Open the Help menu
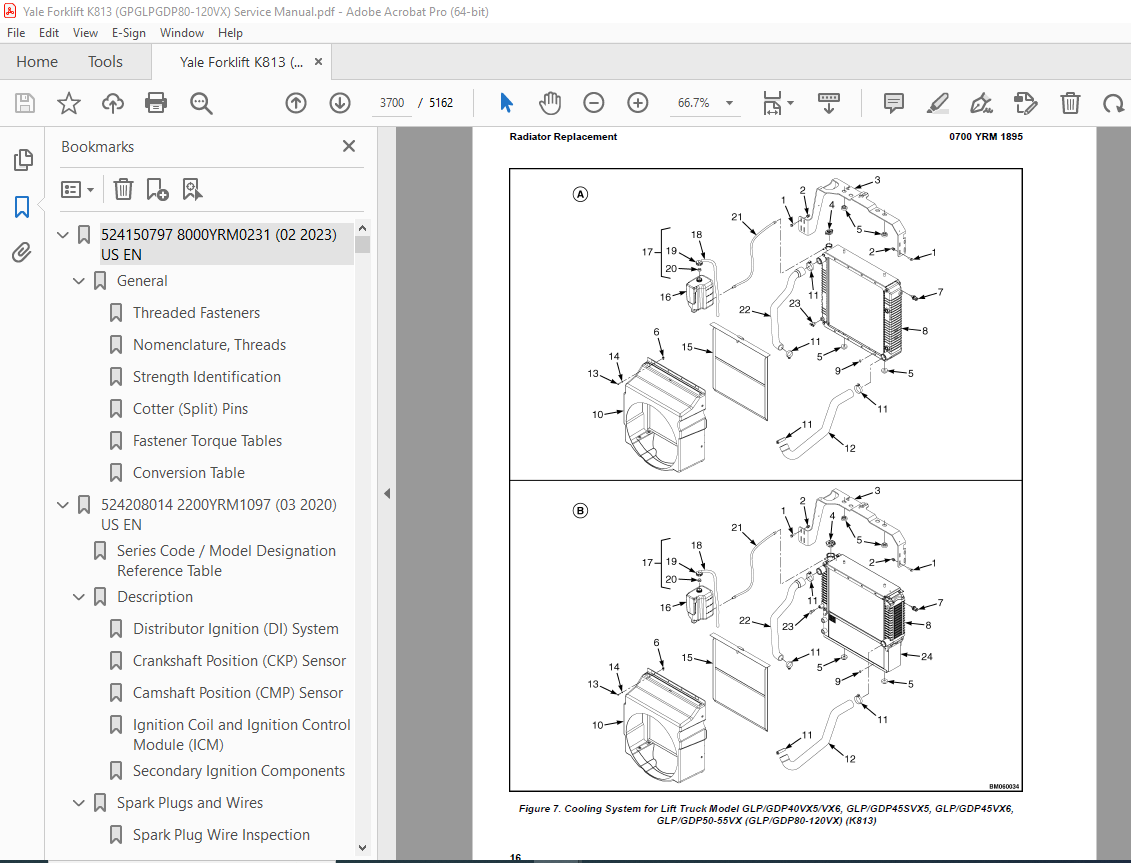 [230, 32]
